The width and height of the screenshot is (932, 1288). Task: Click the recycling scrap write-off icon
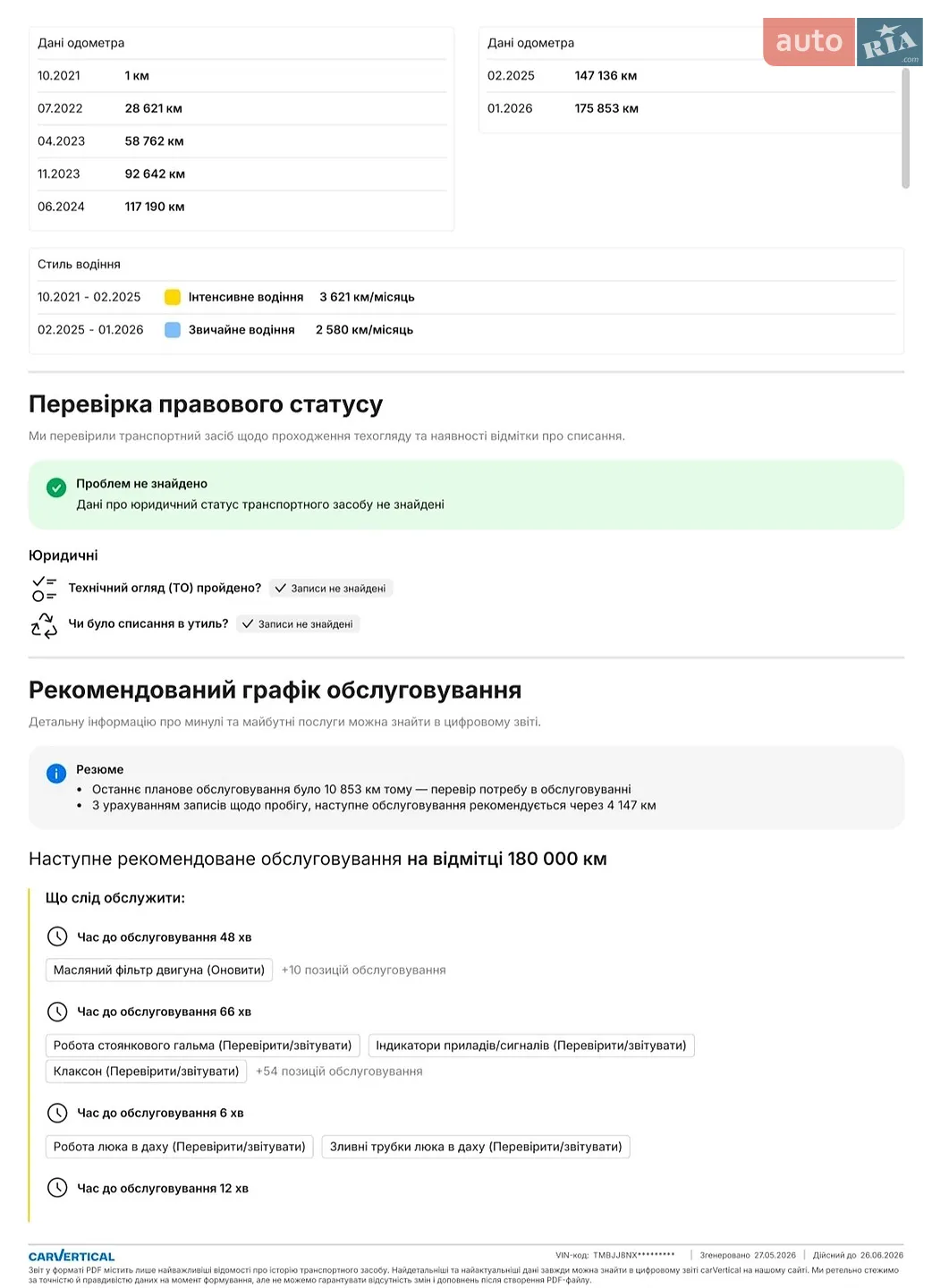coord(44,624)
